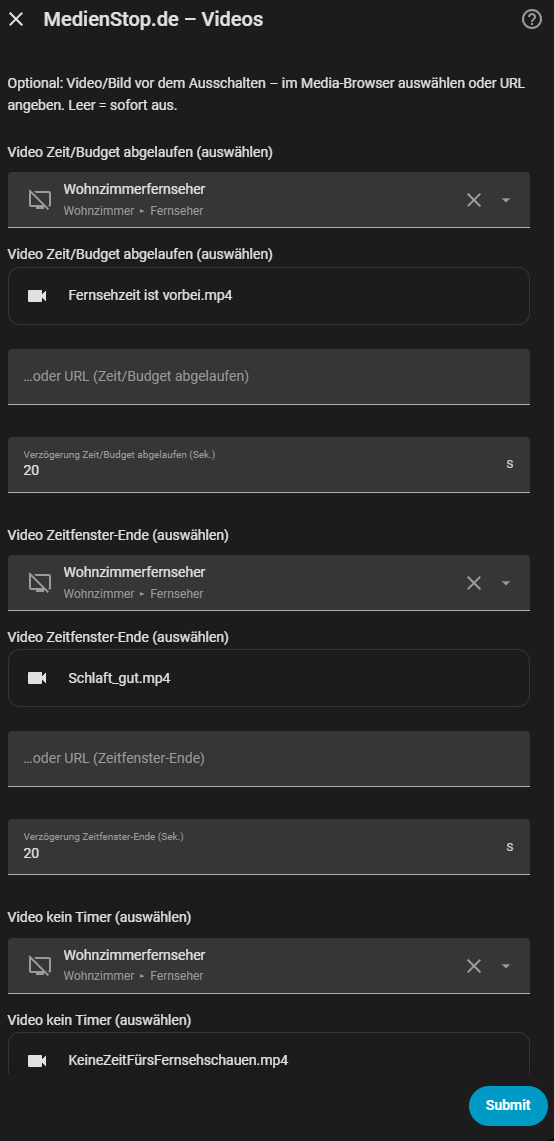This screenshot has height=1141, width=554.
Task: Expand the Zeitfenster-Ende entity dropdown arrow
Action: tap(506, 583)
